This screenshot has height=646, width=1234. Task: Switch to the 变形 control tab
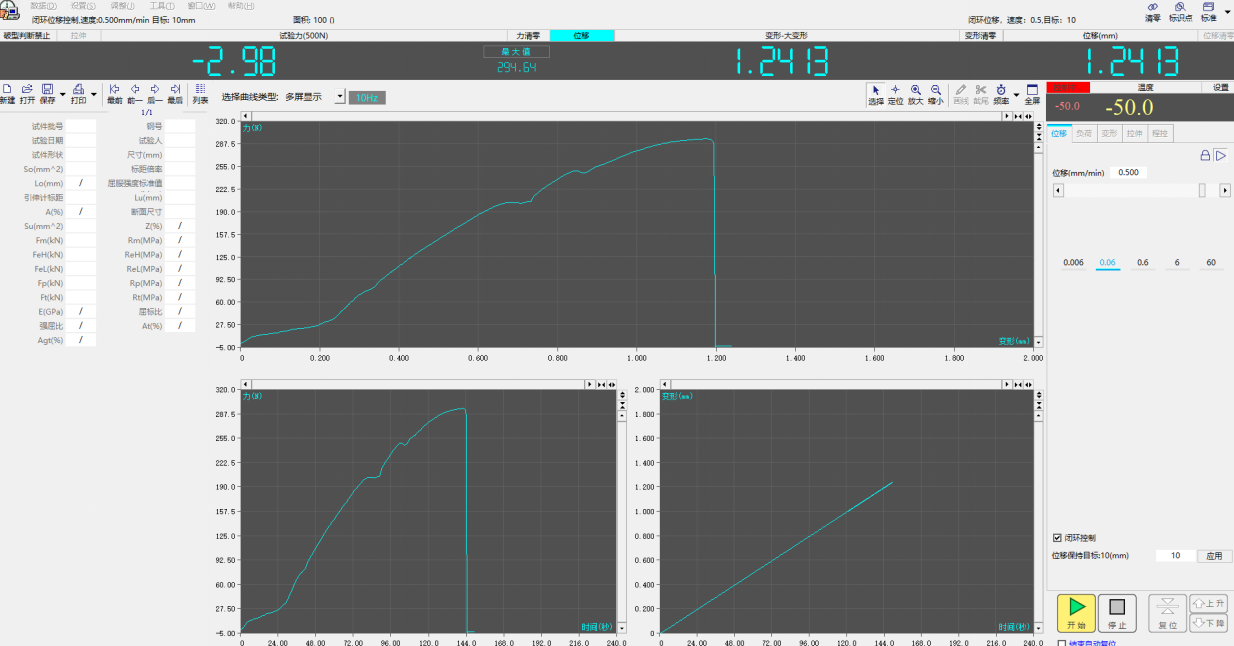[x=1109, y=133]
